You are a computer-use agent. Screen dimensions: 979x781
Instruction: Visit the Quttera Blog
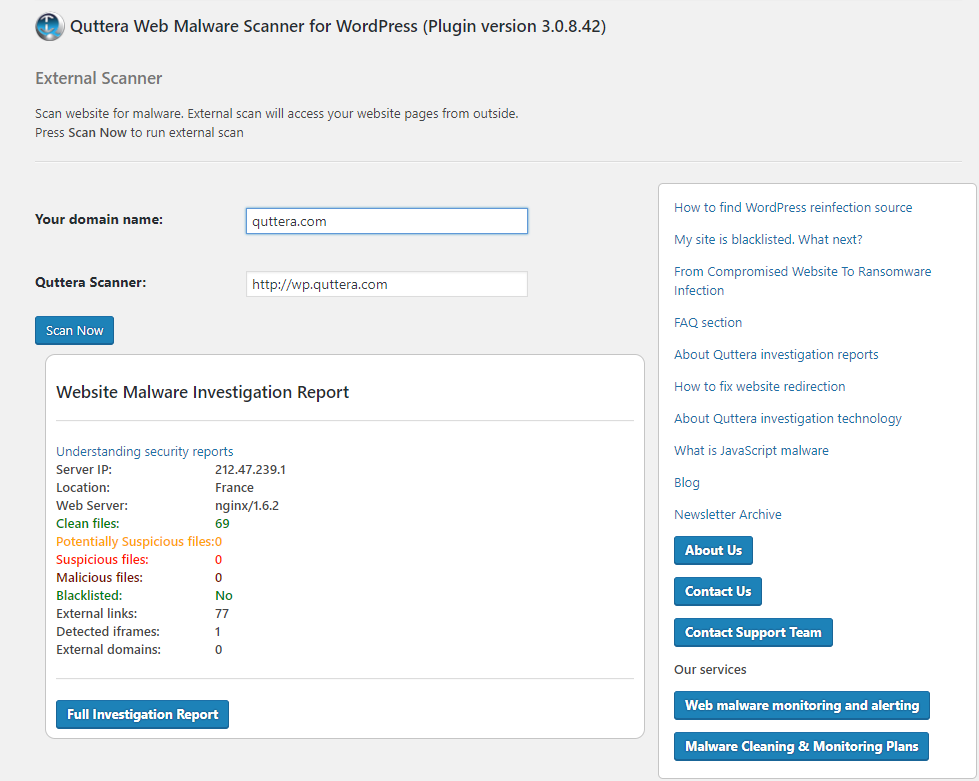tap(686, 482)
